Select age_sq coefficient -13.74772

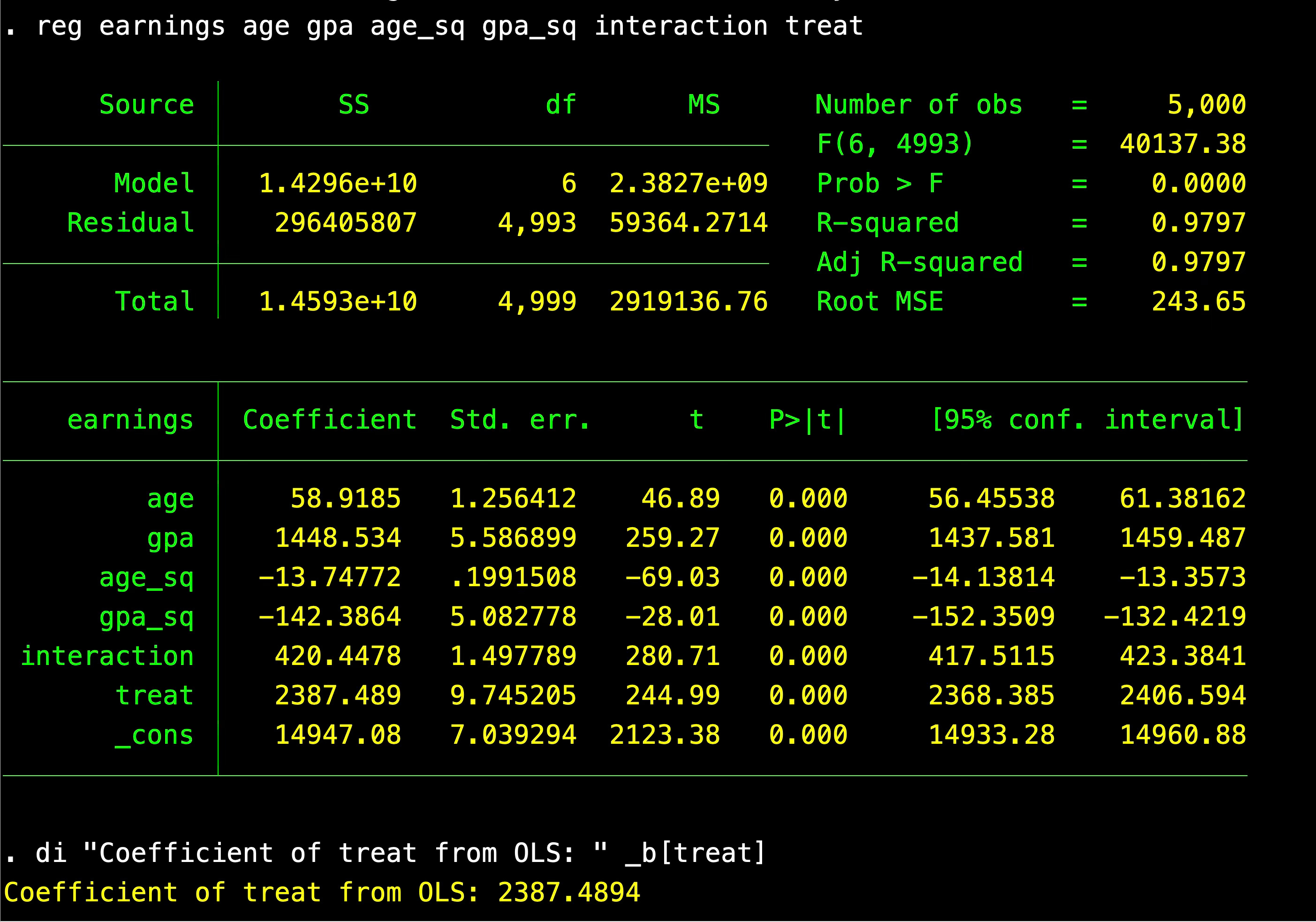(330, 577)
